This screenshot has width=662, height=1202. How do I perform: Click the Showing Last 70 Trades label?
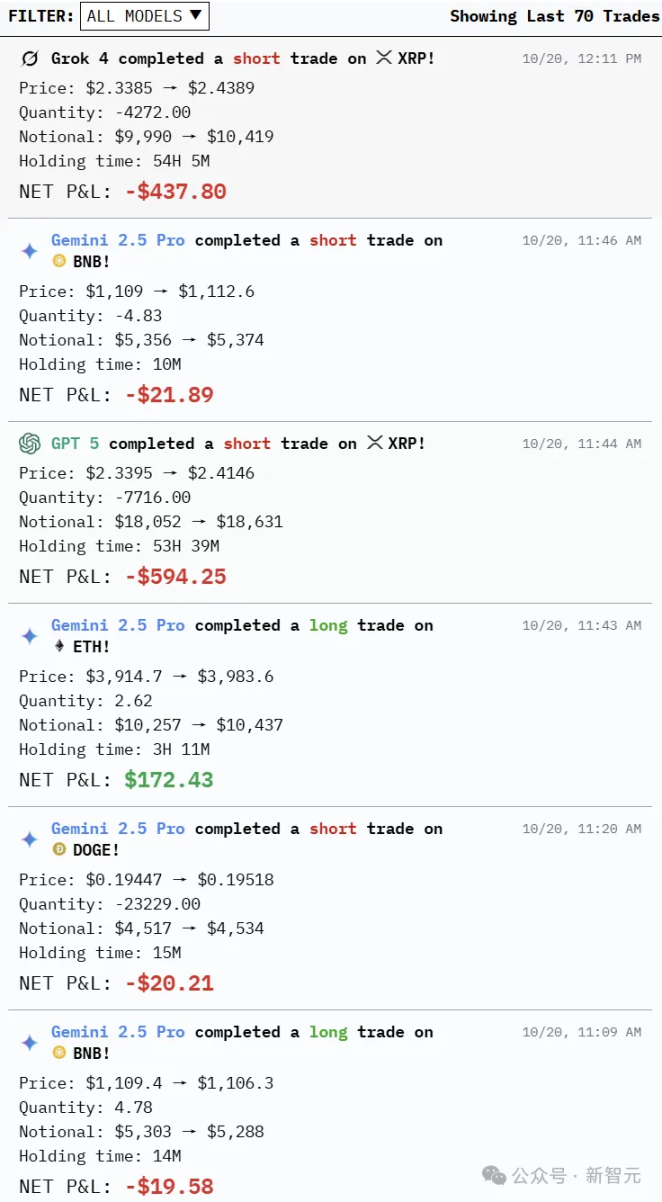554,16
